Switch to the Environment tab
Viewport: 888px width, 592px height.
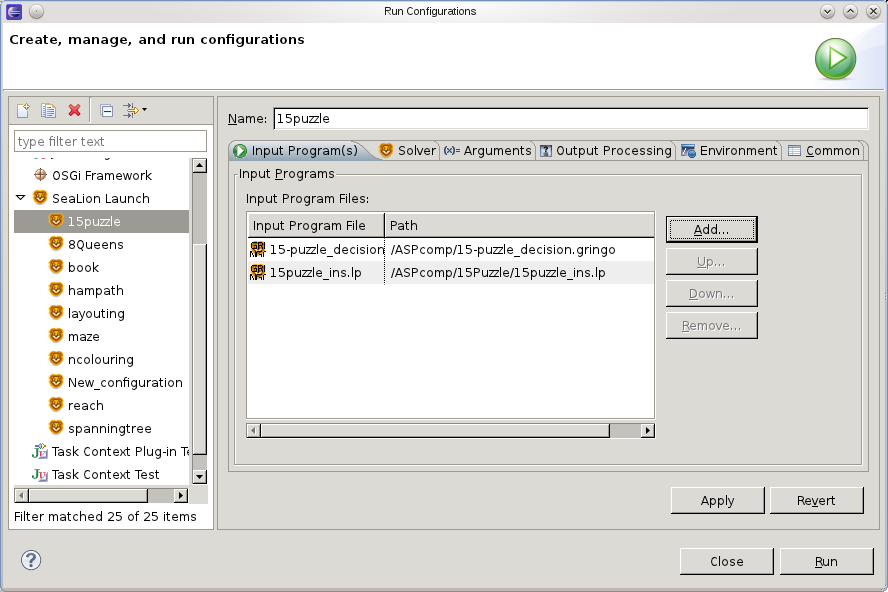(x=729, y=151)
